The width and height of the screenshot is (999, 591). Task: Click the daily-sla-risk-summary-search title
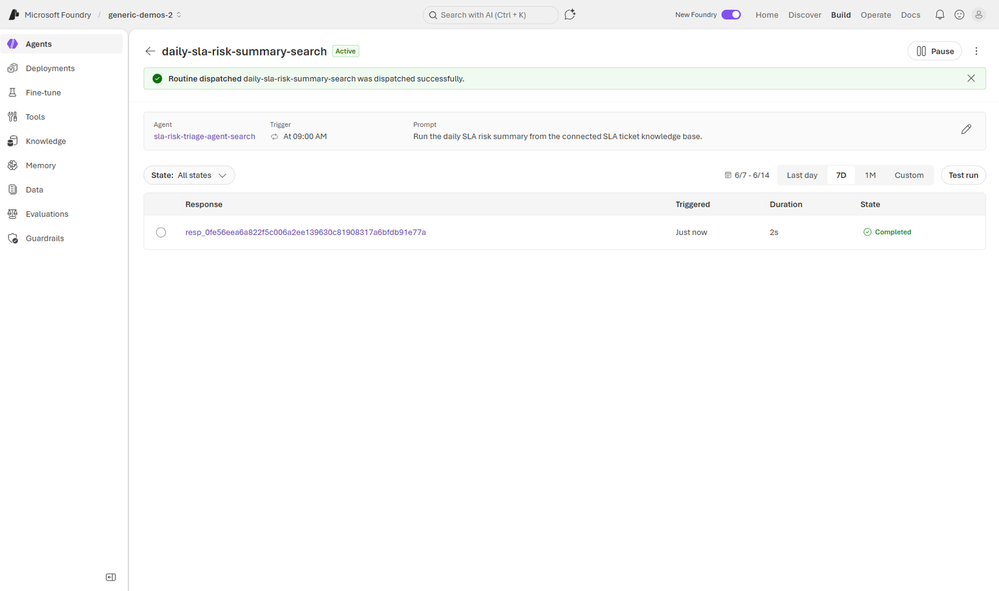pos(244,51)
